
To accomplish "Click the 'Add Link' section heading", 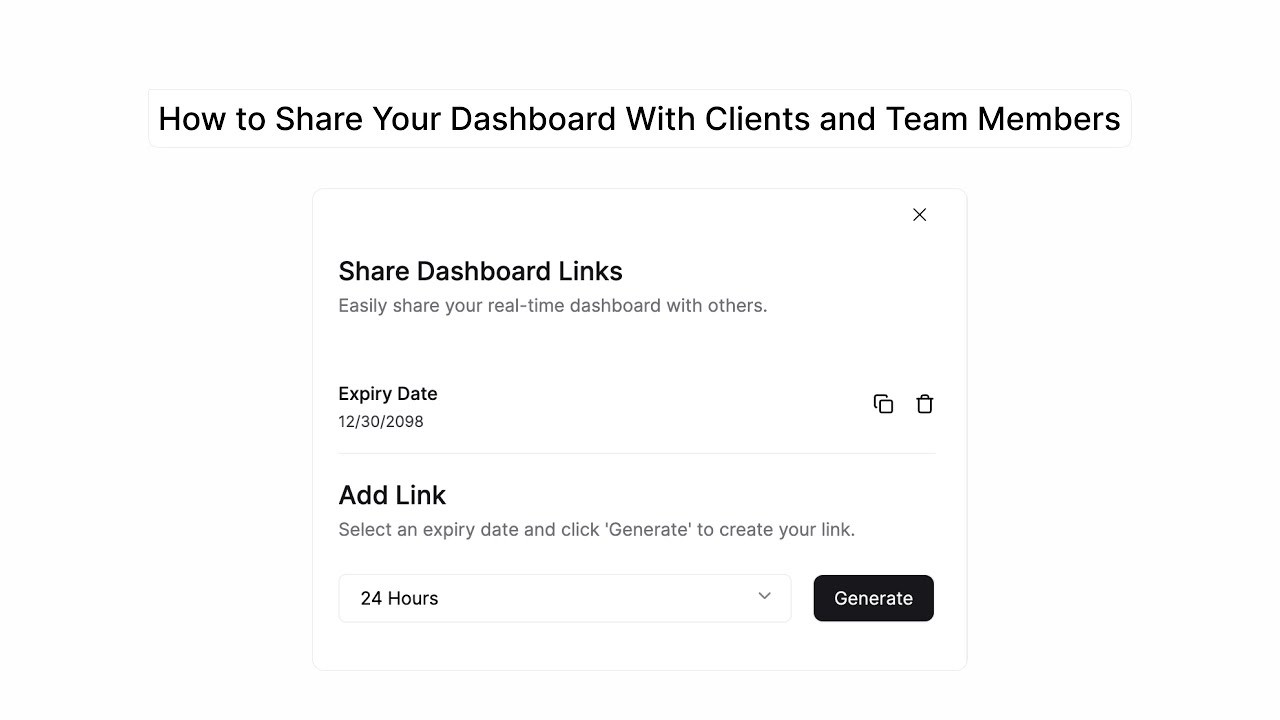I will (392, 495).
